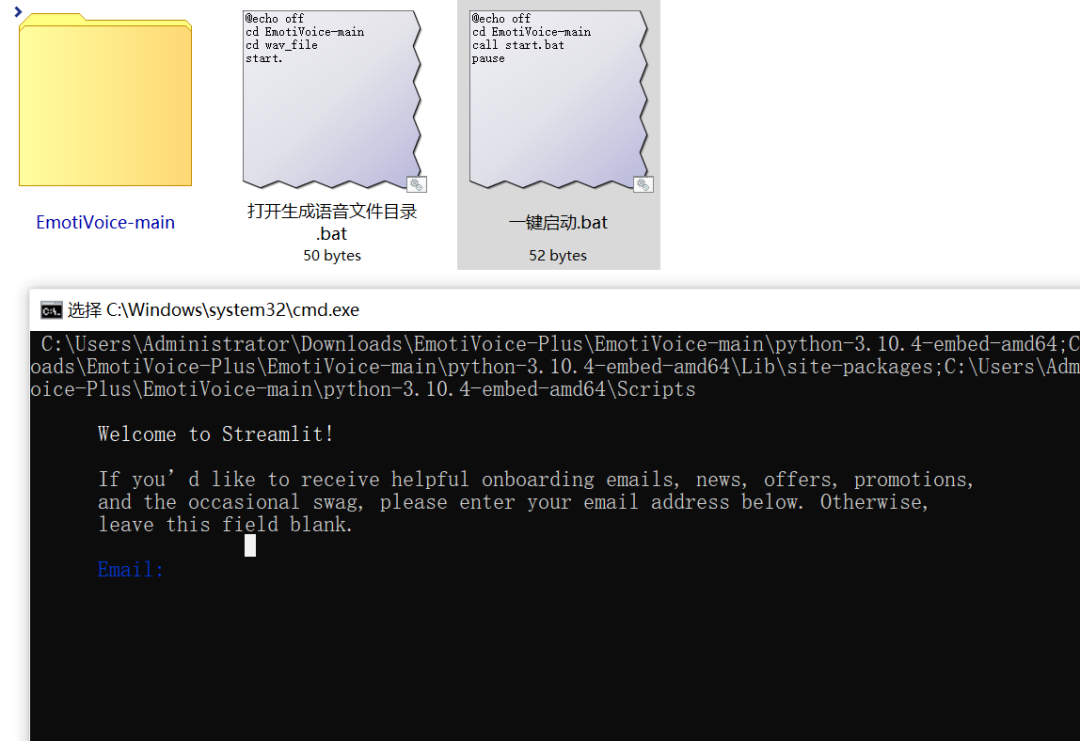Click the 打开生成语音文件目录.bat file name
Image resolution: width=1080 pixels, height=741 pixels.
pos(332,222)
